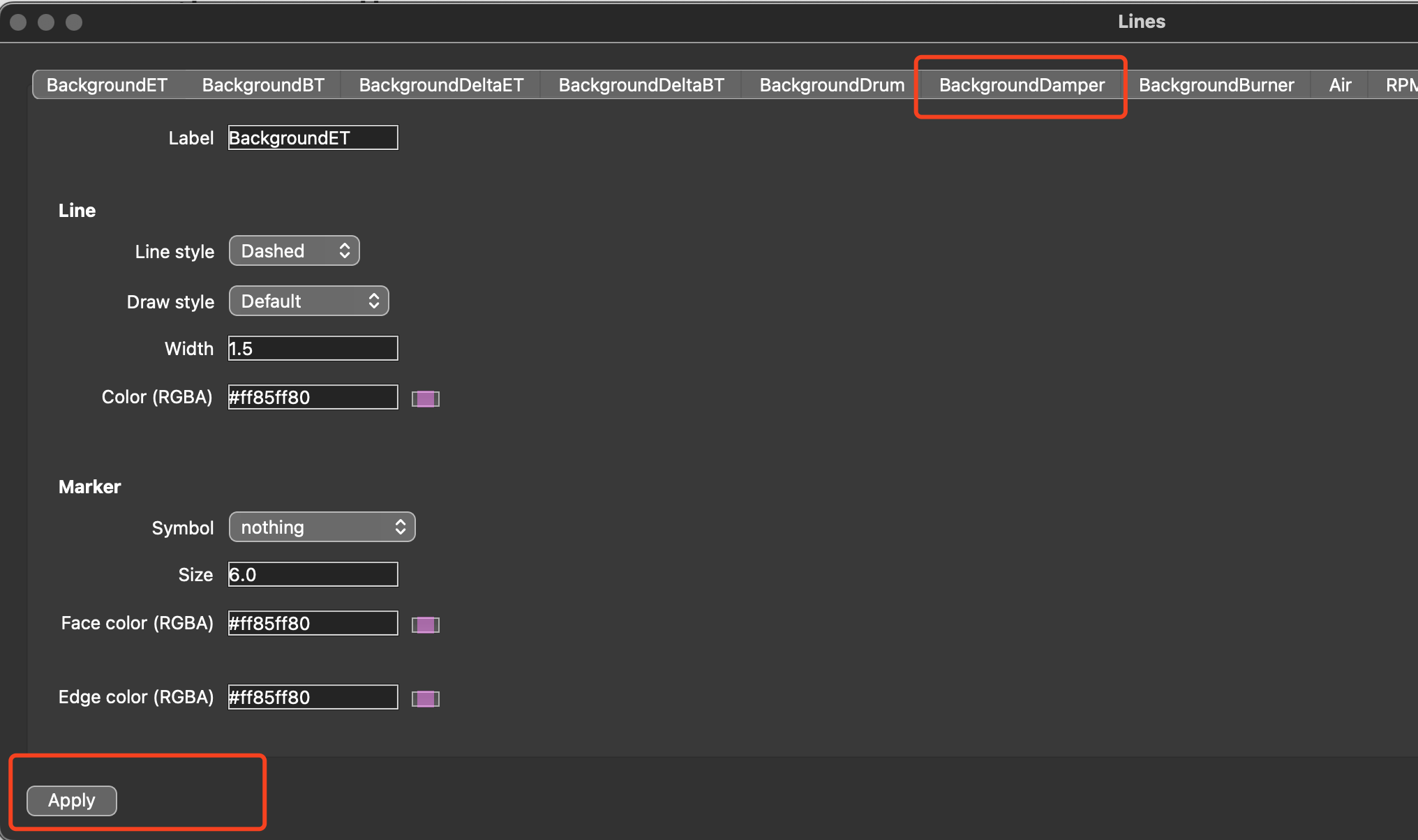
Task: Open the Line style dropdown
Action: coord(294,251)
